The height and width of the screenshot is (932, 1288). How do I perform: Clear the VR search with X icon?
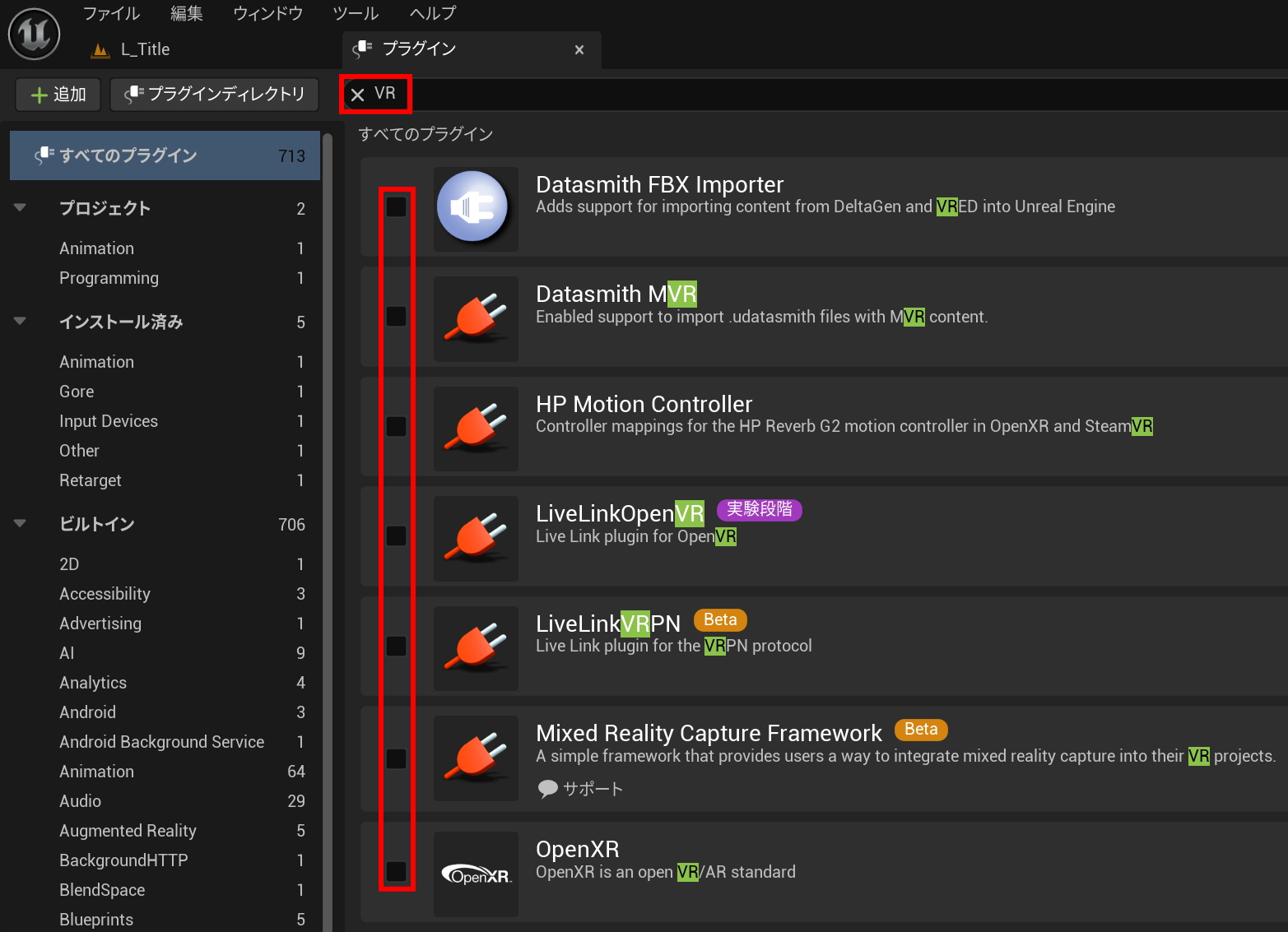pyautogui.click(x=358, y=95)
